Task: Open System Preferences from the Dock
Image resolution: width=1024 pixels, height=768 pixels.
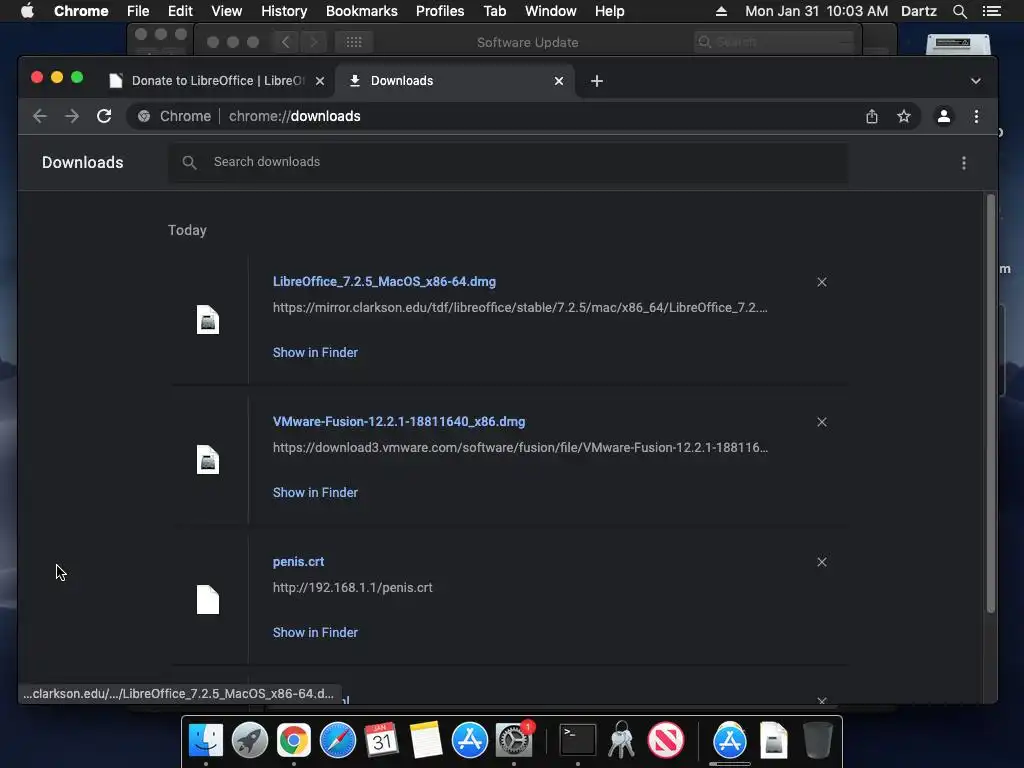Action: (514, 740)
